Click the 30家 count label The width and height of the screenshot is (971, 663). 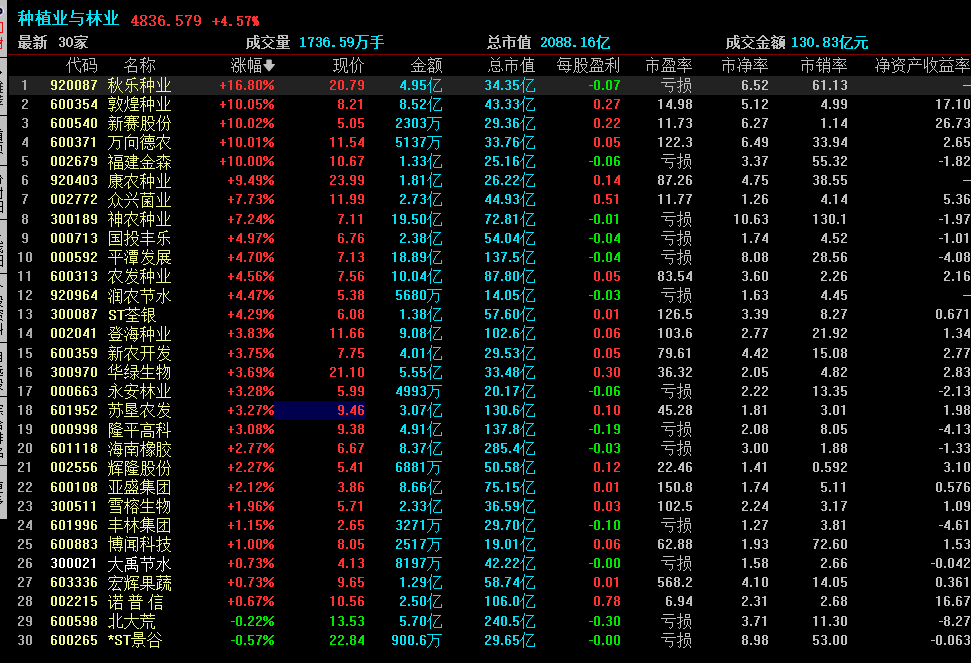click(x=73, y=42)
